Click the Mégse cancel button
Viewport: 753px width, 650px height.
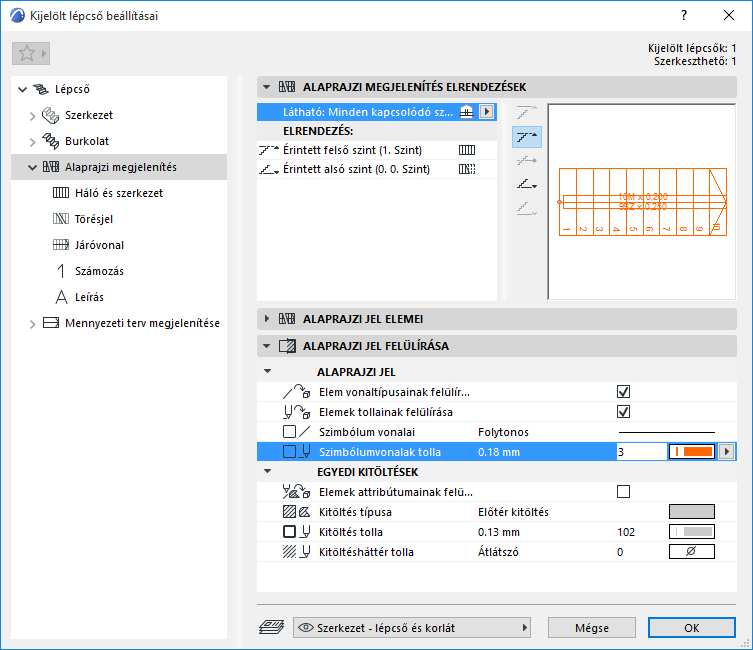[x=592, y=627]
